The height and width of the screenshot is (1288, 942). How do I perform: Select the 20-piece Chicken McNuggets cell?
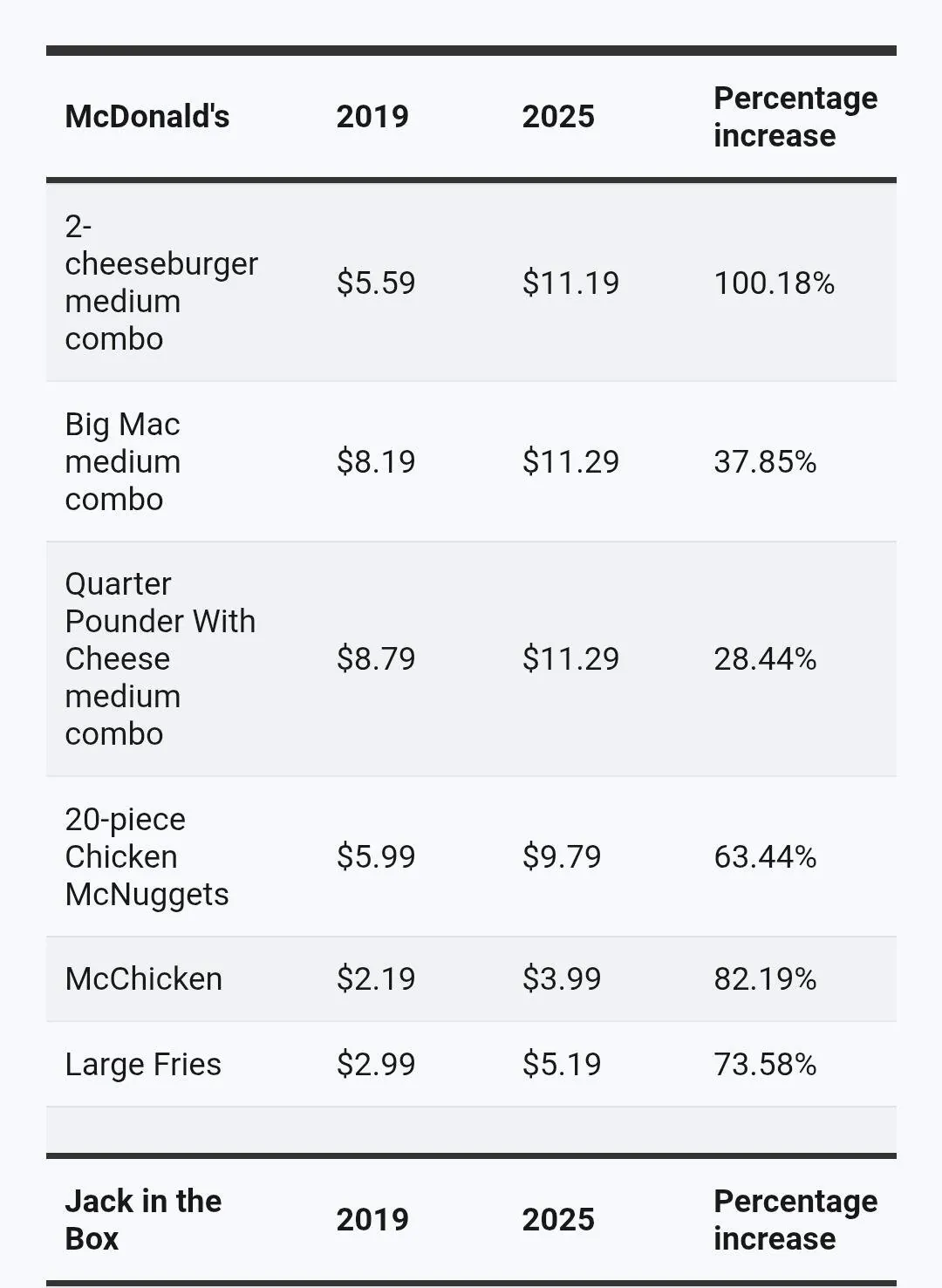coord(146,856)
